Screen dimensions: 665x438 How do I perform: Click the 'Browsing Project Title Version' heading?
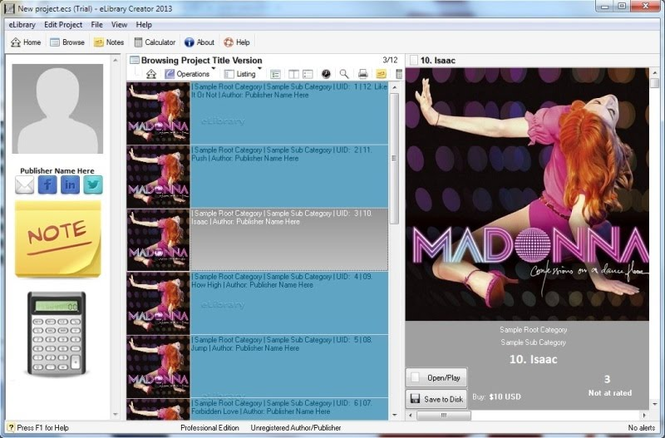(201, 60)
